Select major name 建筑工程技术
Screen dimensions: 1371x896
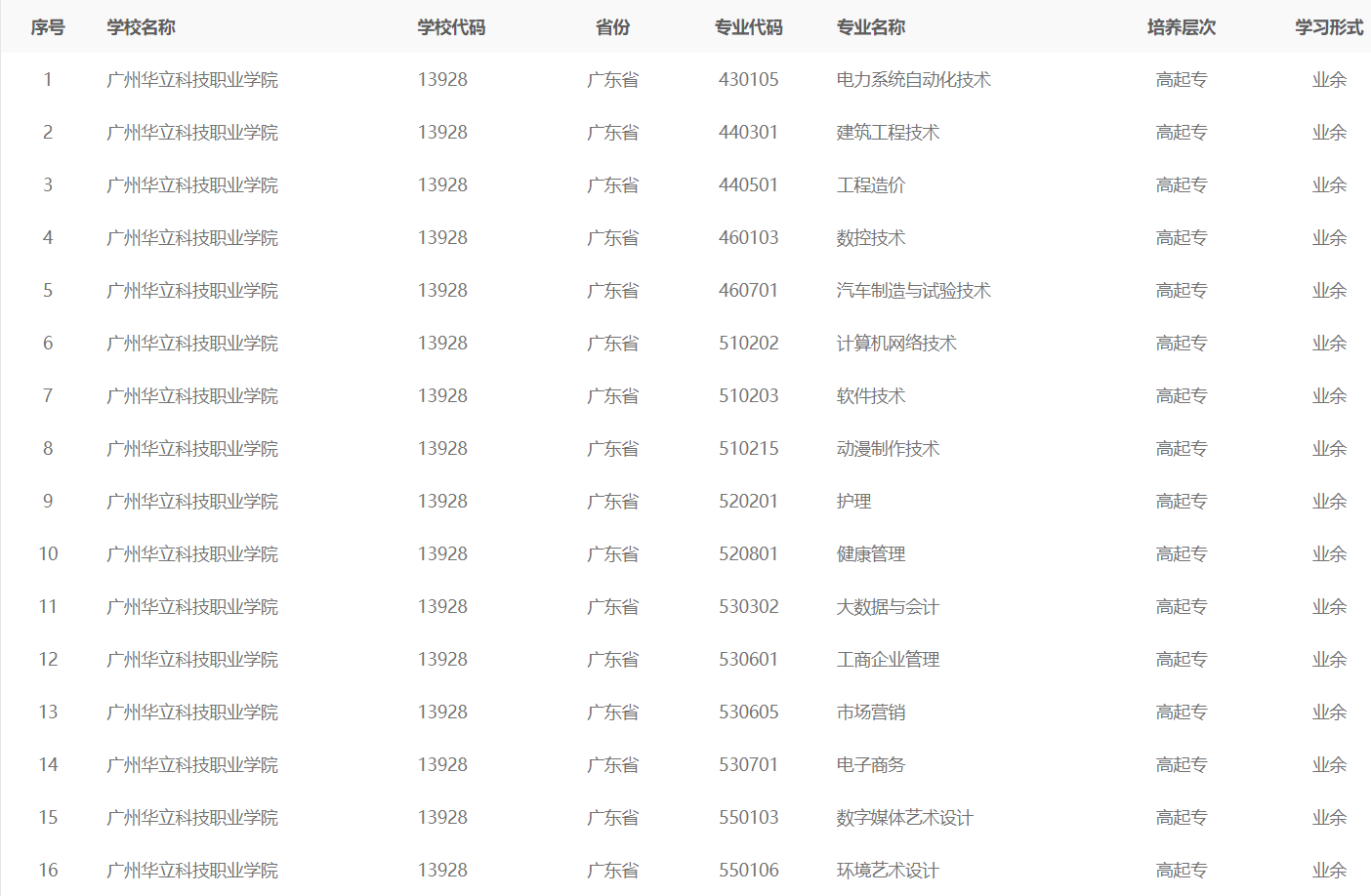pyautogui.click(x=888, y=133)
